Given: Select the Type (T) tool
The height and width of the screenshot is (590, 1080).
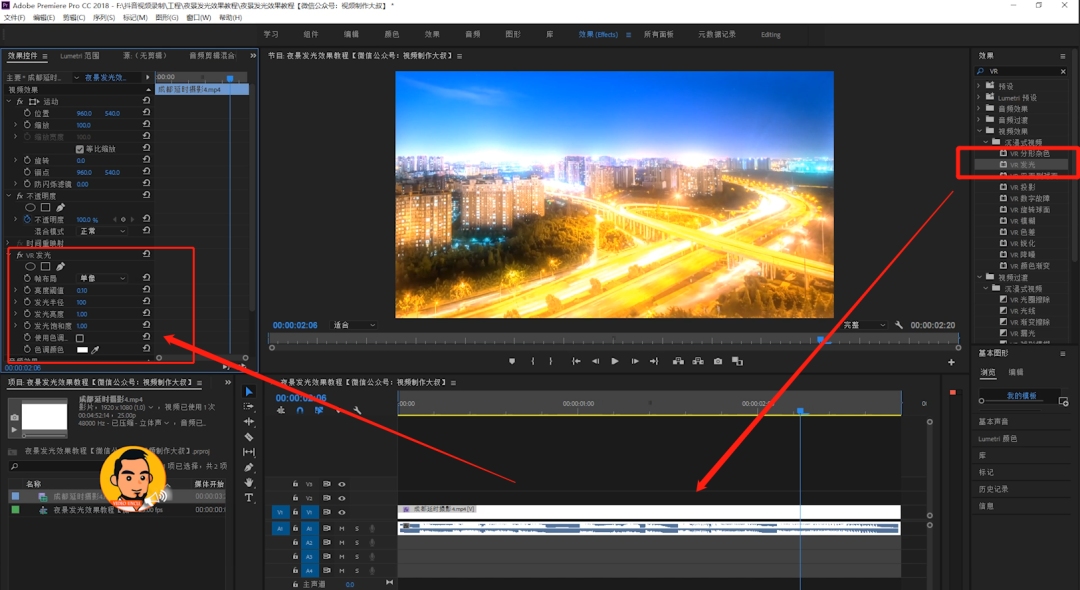Looking at the screenshot, I should [x=249, y=497].
